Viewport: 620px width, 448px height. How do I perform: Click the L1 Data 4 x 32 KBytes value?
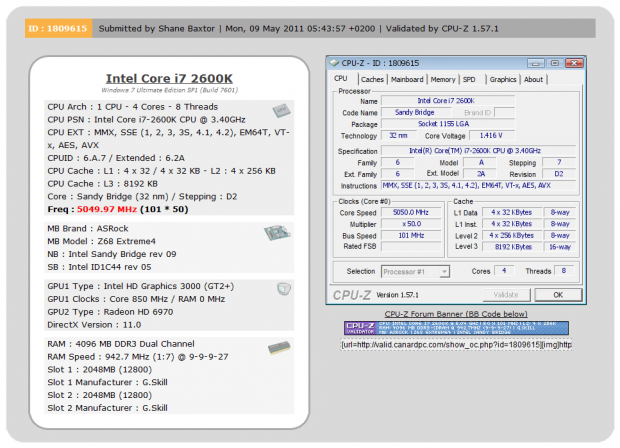pyautogui.click(x=512, y=212)
